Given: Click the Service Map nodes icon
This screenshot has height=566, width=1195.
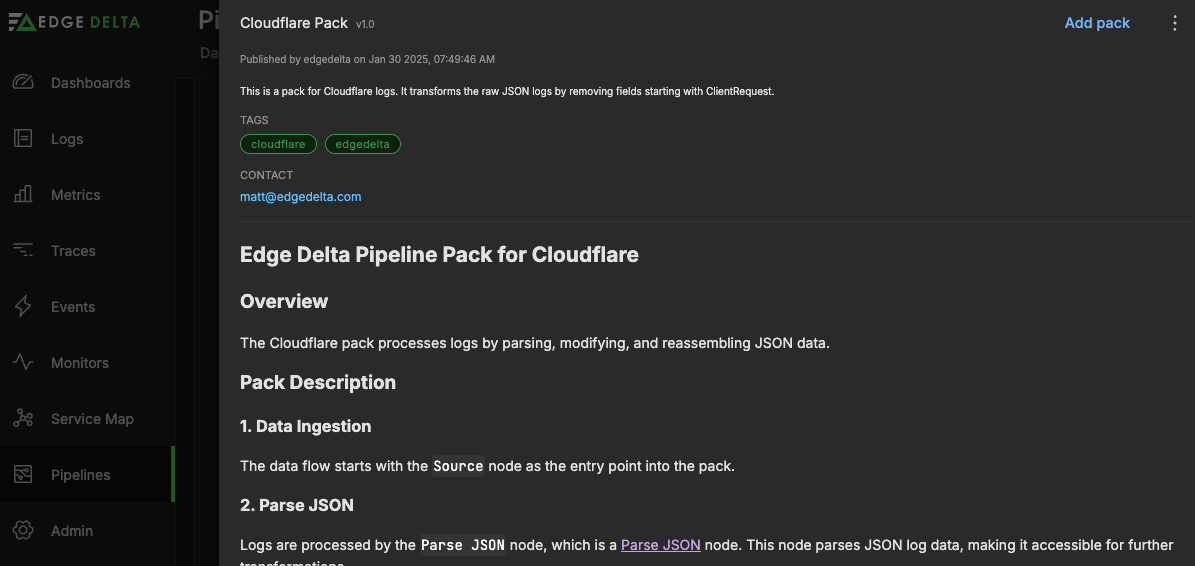Looking at the screenshot, I should 23,419.
